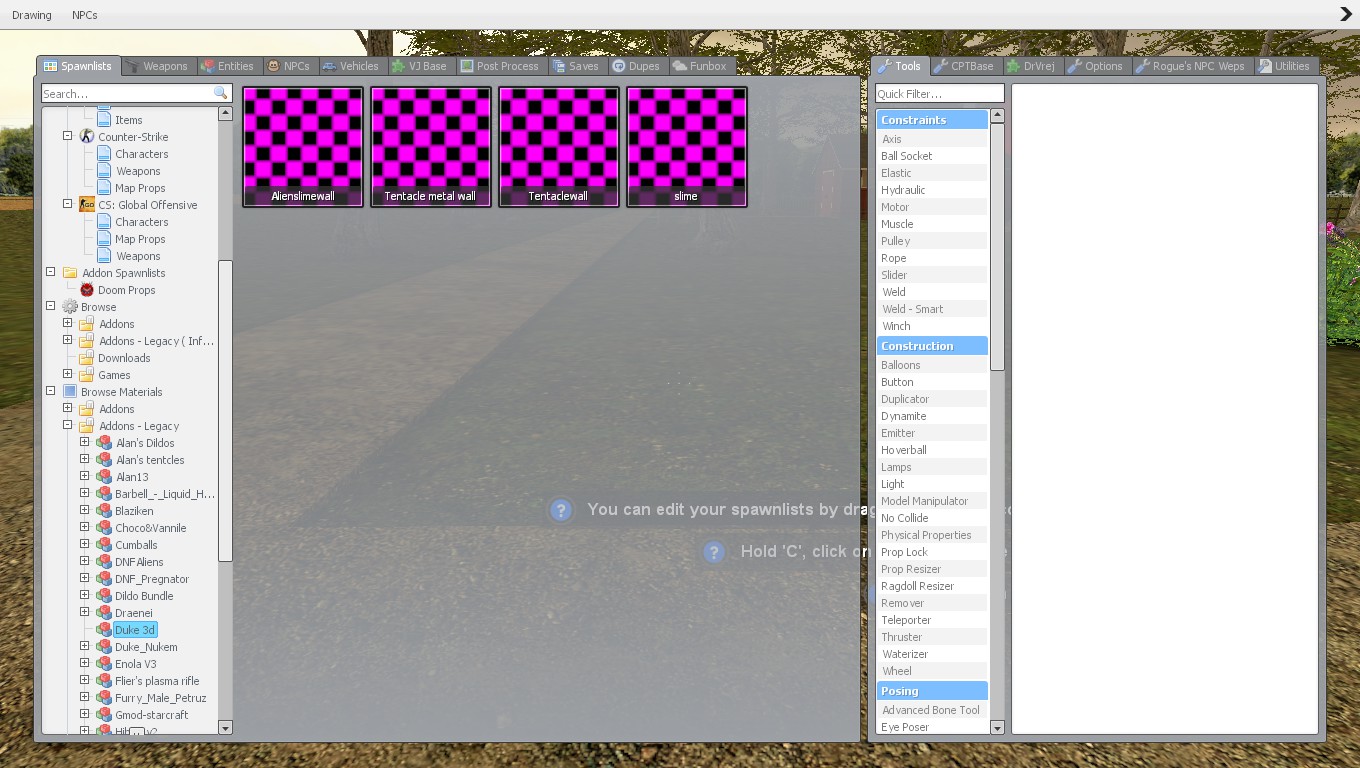The image size is (1360, 768).
Task: Click the Counter-Strike game icon in tree
Action: [87, 137]
